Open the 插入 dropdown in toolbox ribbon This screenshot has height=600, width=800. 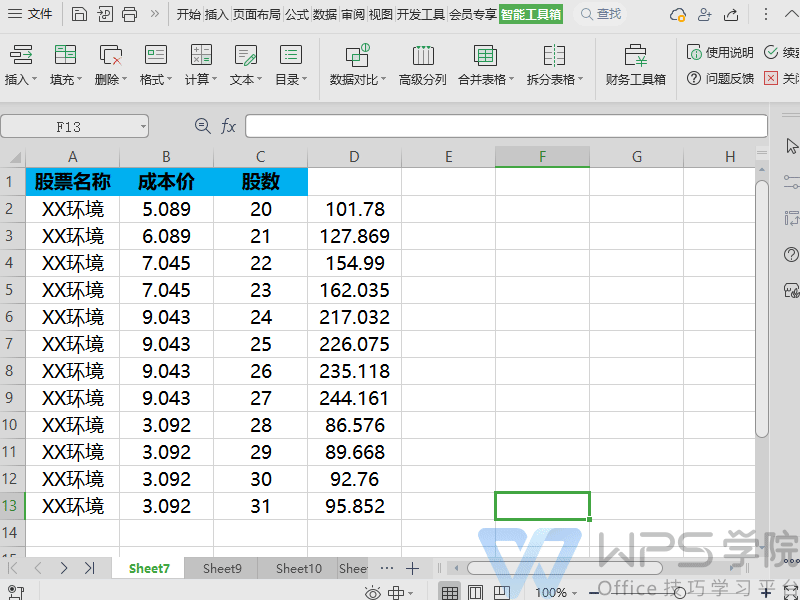[x=21, y=65]
